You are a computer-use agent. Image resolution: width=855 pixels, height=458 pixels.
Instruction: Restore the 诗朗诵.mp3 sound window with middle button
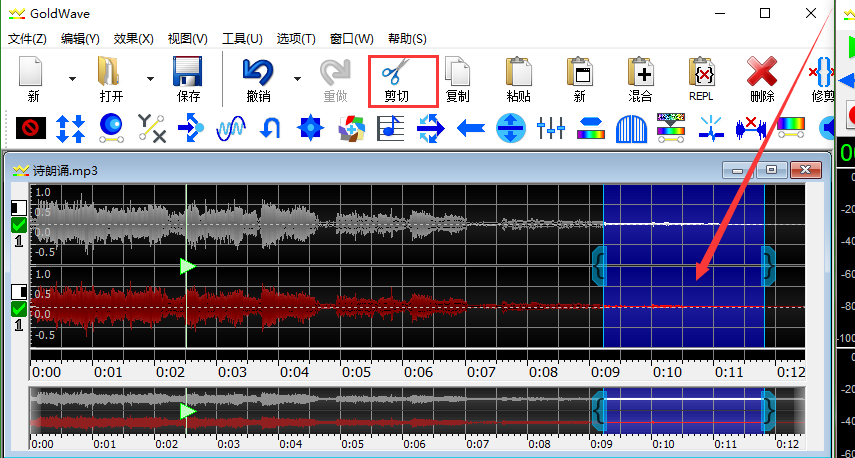pyautogui.click(x=772, y=170)
